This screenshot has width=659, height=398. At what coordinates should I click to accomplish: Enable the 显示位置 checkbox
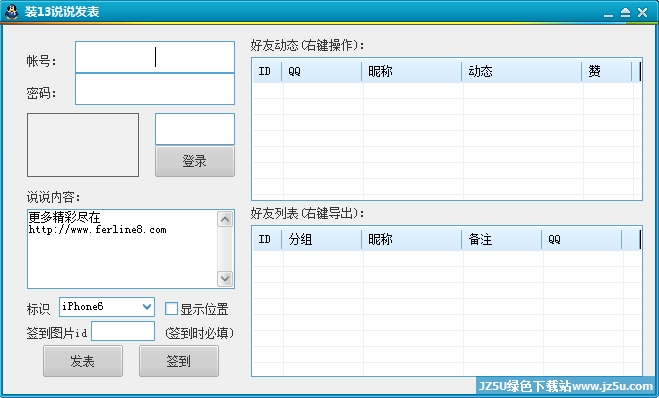(171, 309)
